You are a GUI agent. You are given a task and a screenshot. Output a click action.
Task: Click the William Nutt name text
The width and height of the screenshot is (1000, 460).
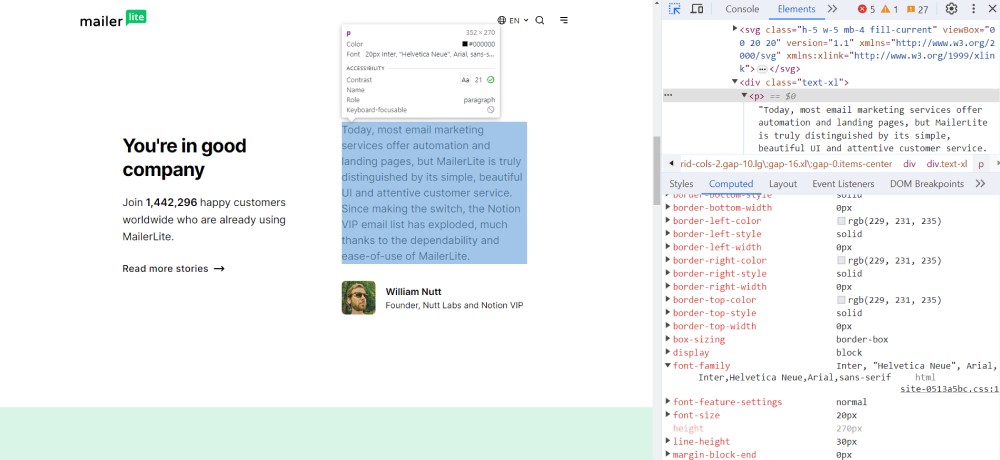point(413,292)
